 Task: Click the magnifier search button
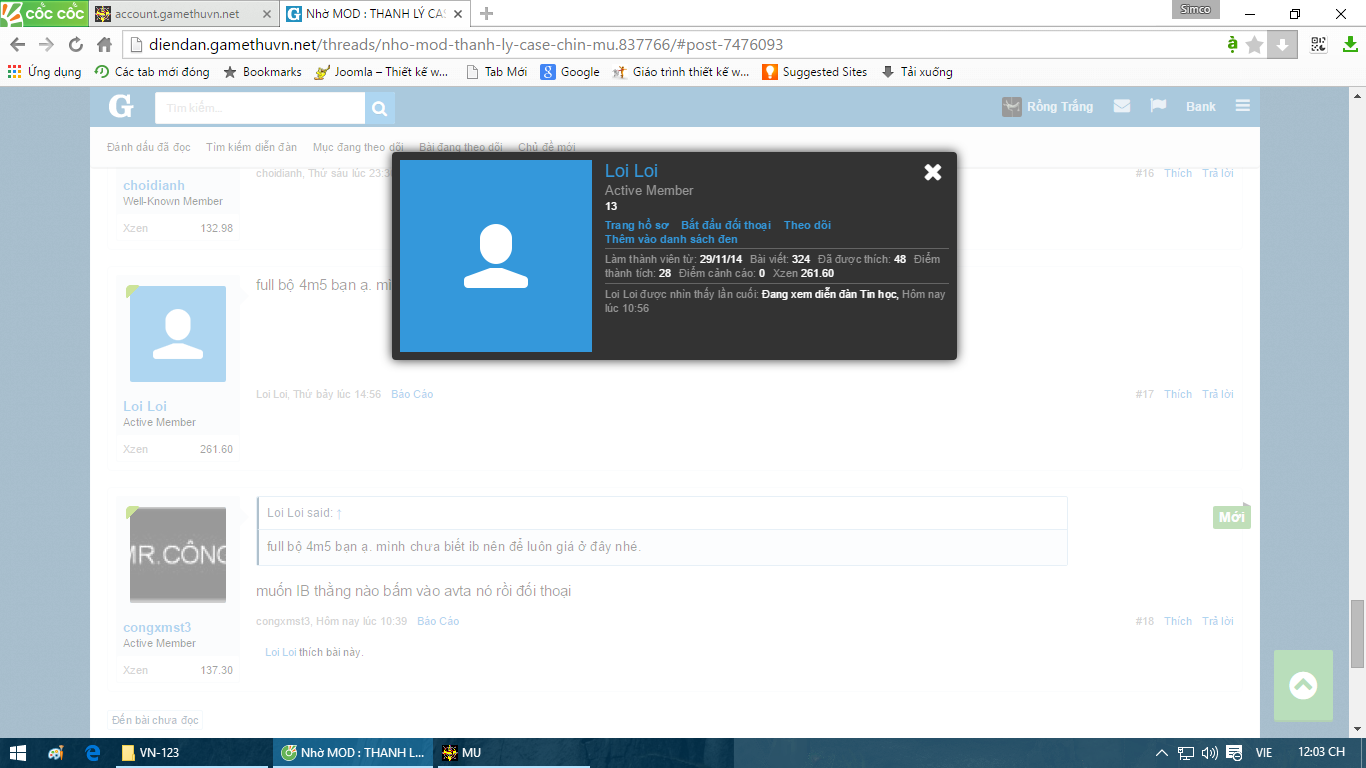pyautogui.click(x=380, y=108)
